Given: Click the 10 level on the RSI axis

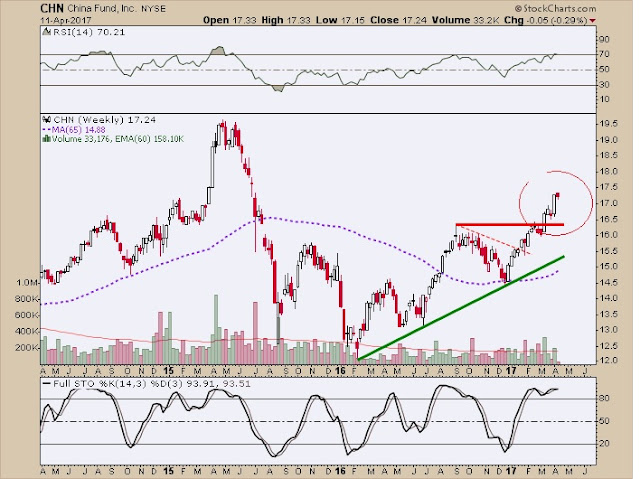Looking at the screenshot, I should pyautogui.click(x=604, y=100).
